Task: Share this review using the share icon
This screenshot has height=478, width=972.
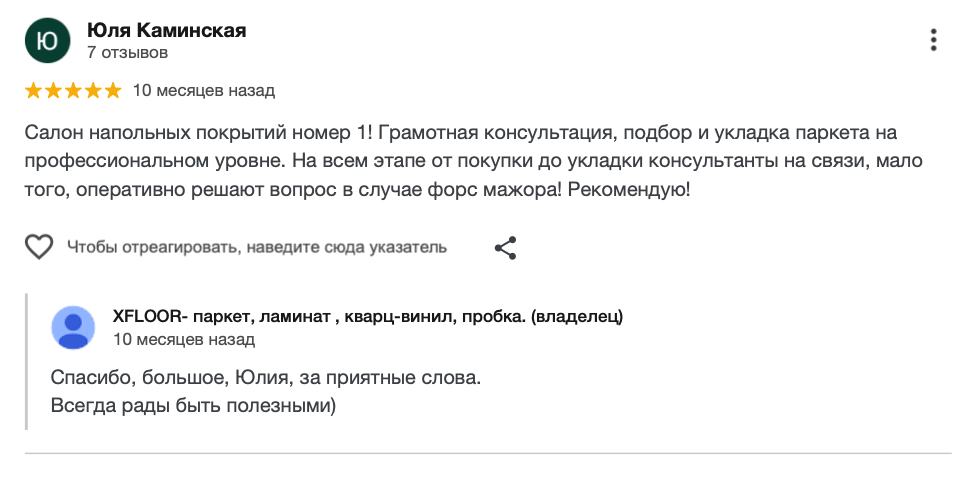Action: tap(506, 247)
